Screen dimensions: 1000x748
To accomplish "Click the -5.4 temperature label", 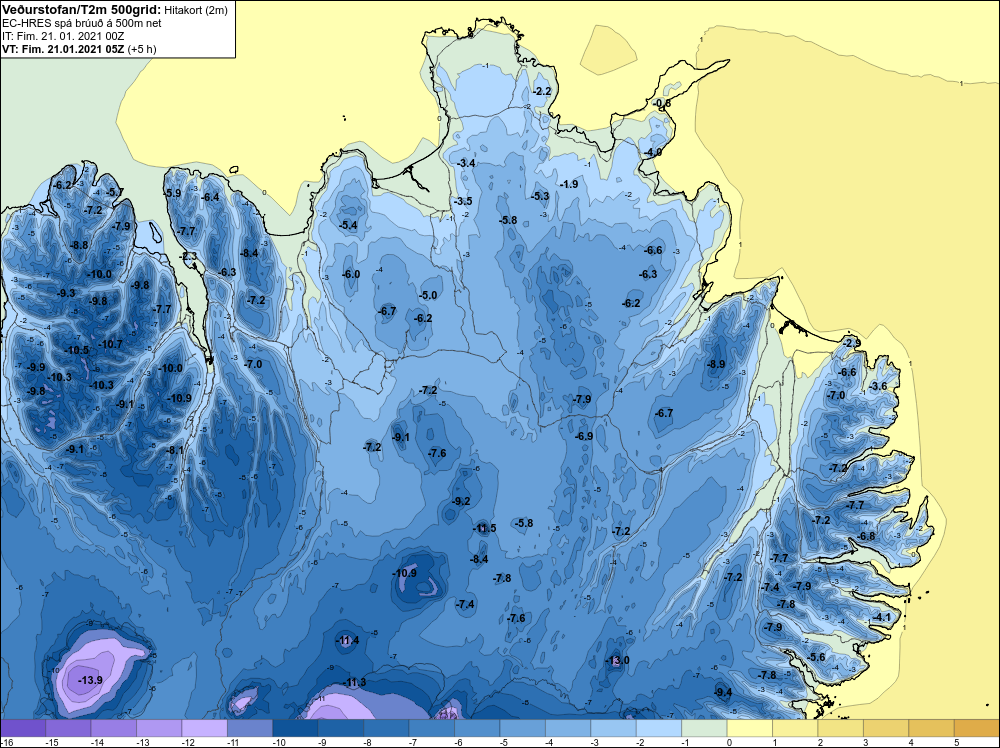I will (348, 225).
